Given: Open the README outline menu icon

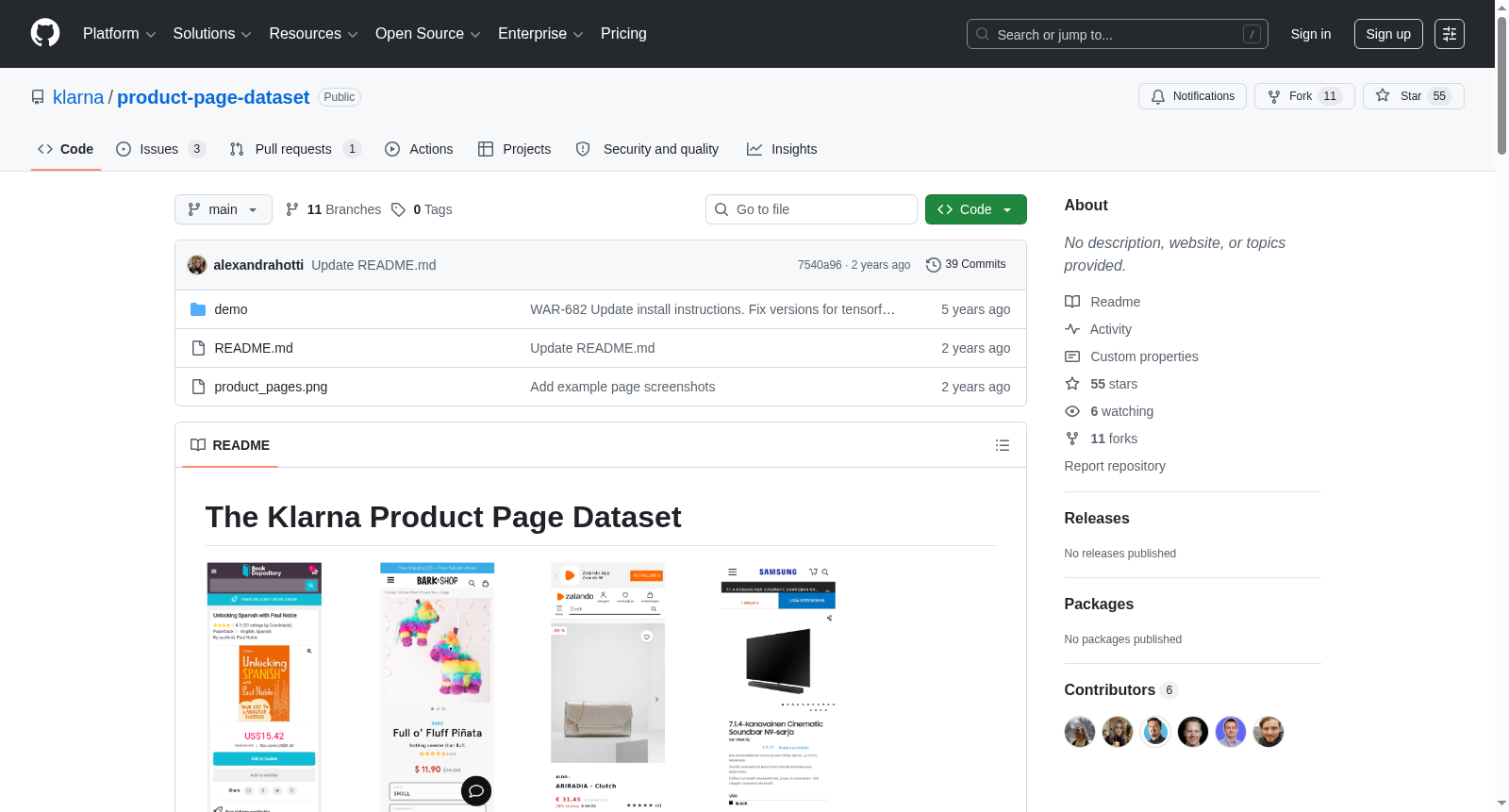Looking at the screenshot, I should pos(1003,445).
